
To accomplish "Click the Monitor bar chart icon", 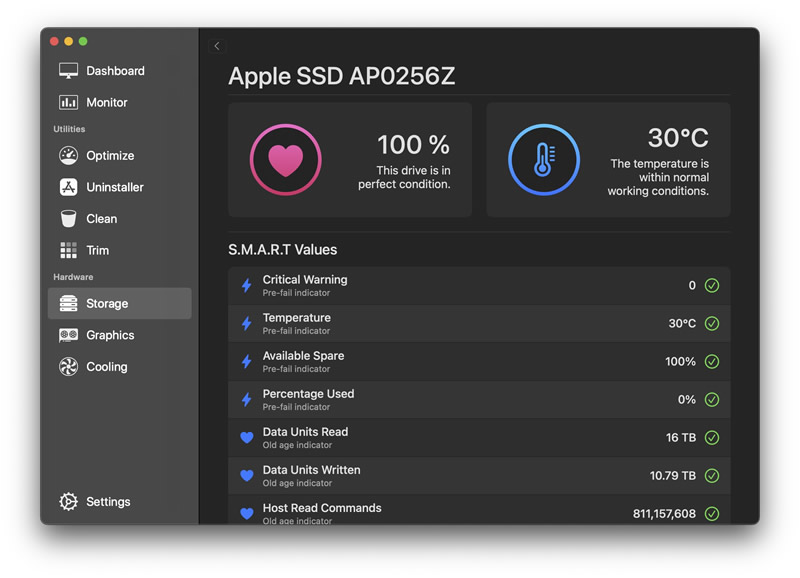I will [x=68, y=103].
